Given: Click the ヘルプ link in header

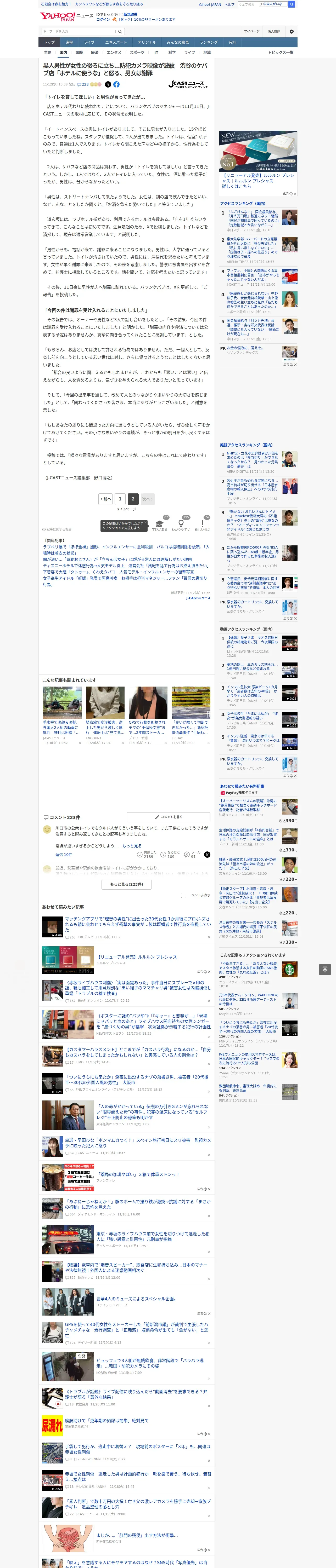Looking at the screenshot, I should pyautogui.click(x=229, y=4).
